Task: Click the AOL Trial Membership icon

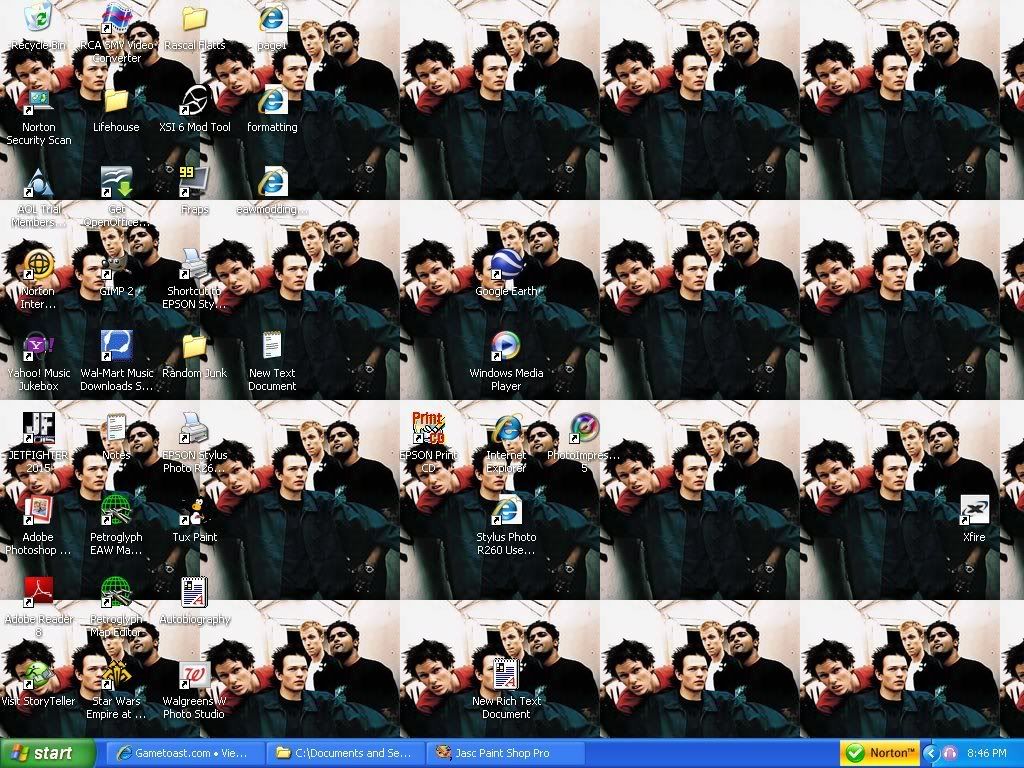Action: (x=39, y=182)
